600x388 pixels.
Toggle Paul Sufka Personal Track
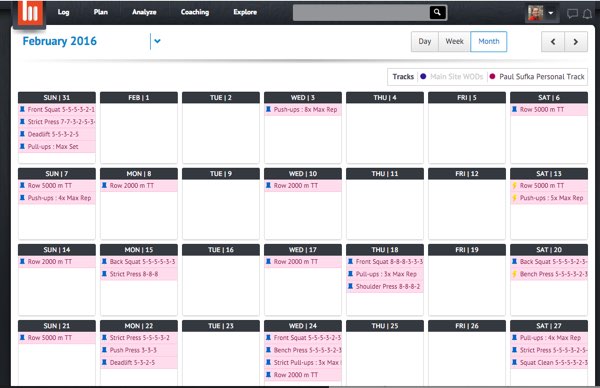click(x=537, y=77)
